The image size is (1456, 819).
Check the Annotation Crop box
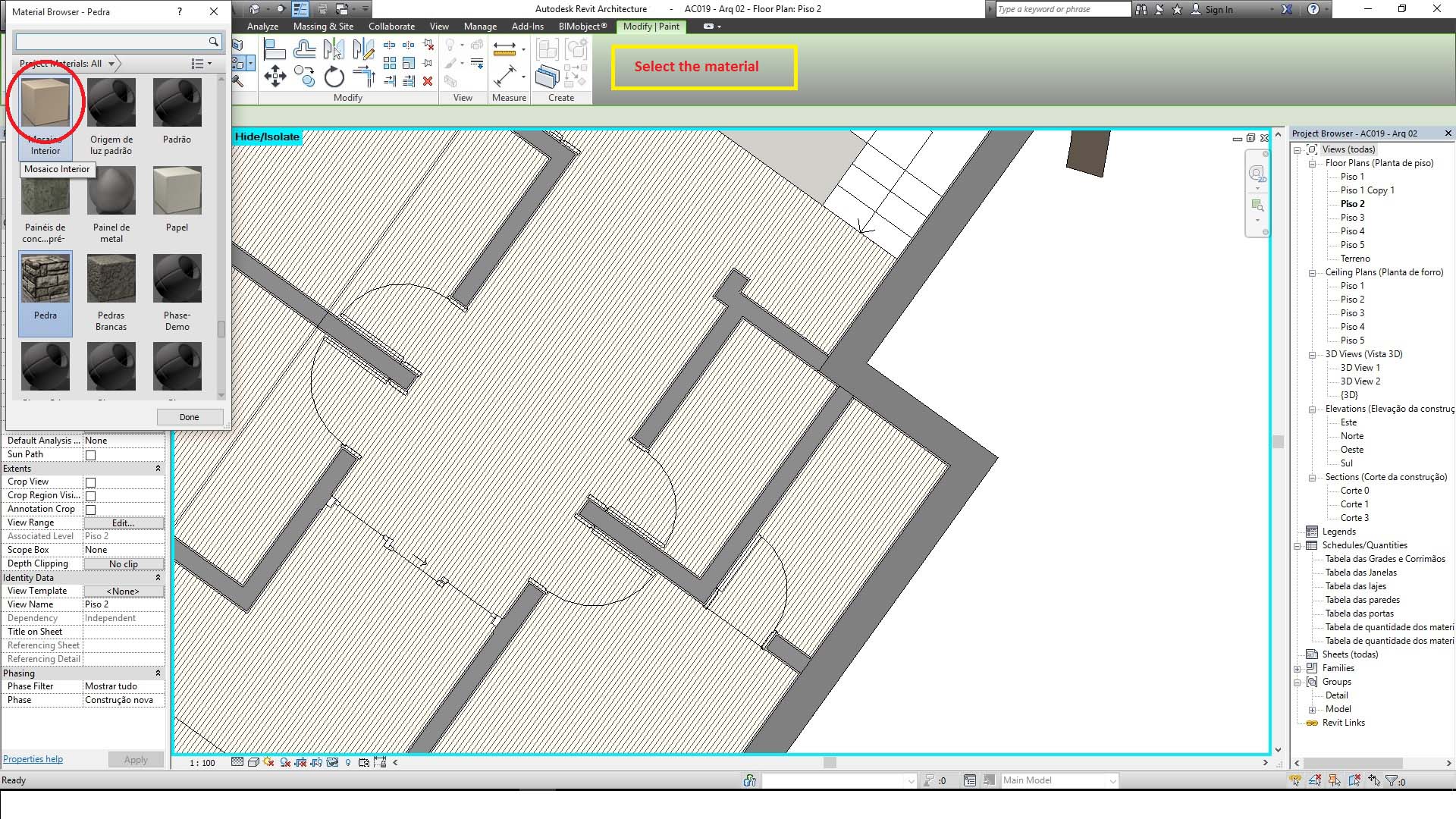click(91, 510)
